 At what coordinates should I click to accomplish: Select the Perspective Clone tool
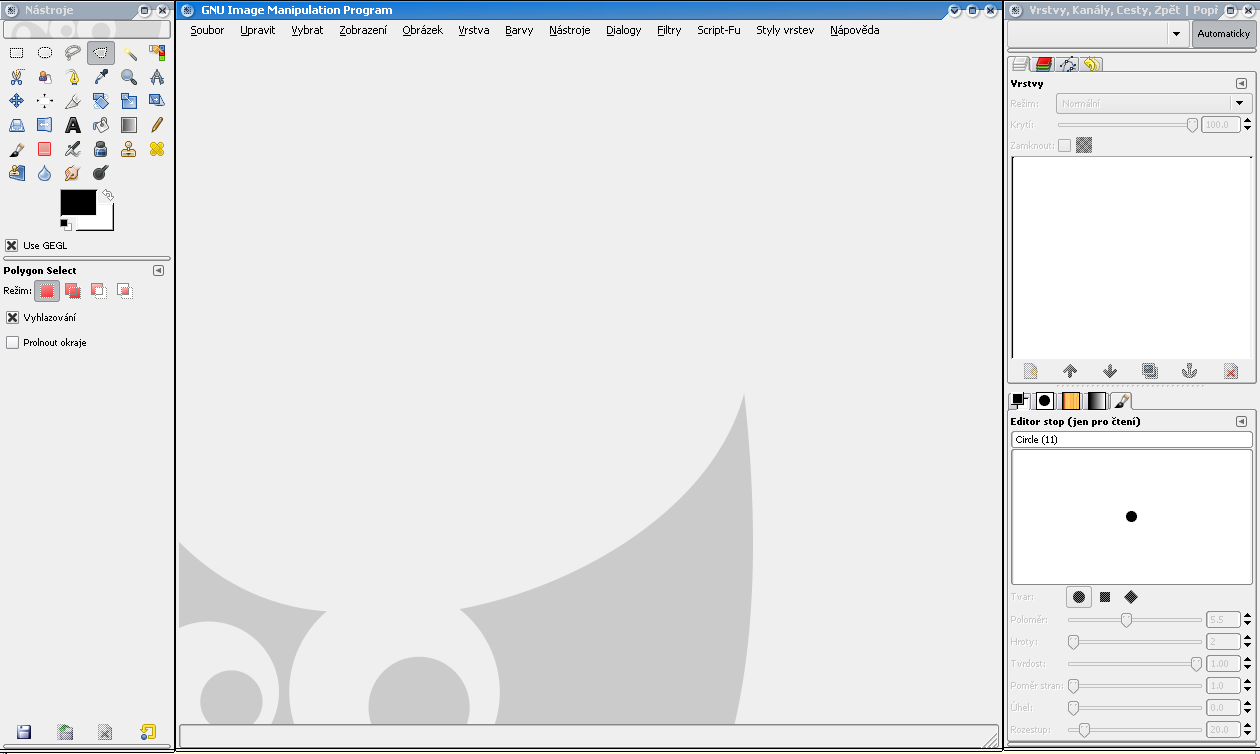pyautogui.click(x=17, y=173)
